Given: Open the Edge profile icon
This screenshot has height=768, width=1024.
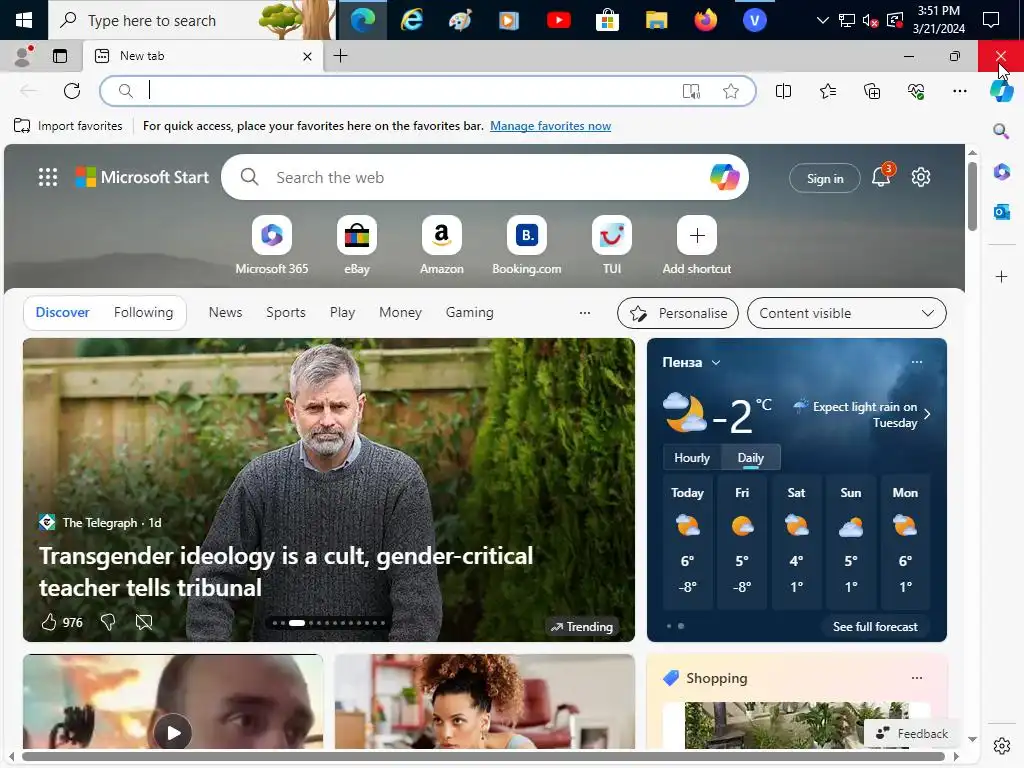Looking at the screenshot, I should click(24, 56).
